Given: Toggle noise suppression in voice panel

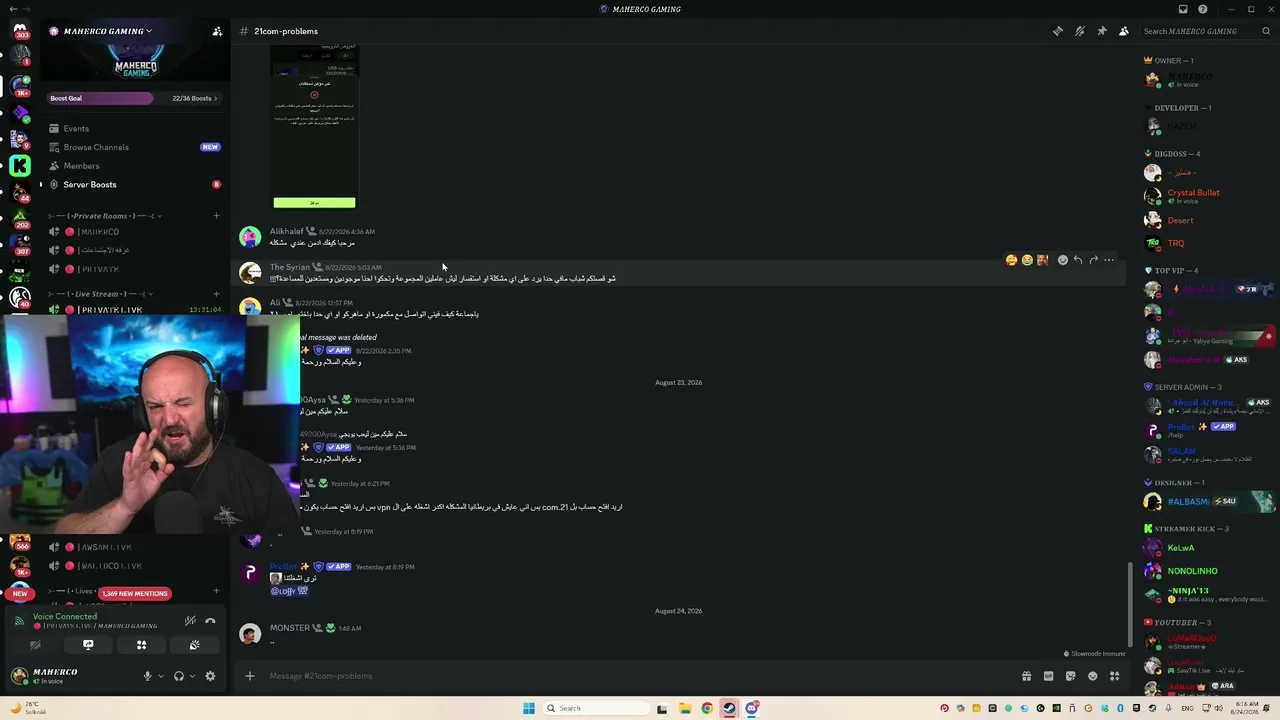Looking at the screenshot, I should 190,621.
